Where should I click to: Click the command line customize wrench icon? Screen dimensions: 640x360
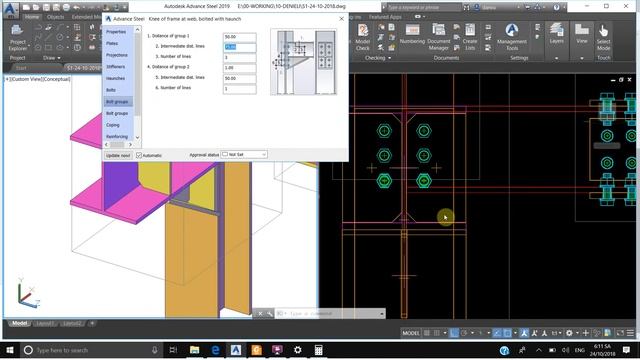(270, 313)
